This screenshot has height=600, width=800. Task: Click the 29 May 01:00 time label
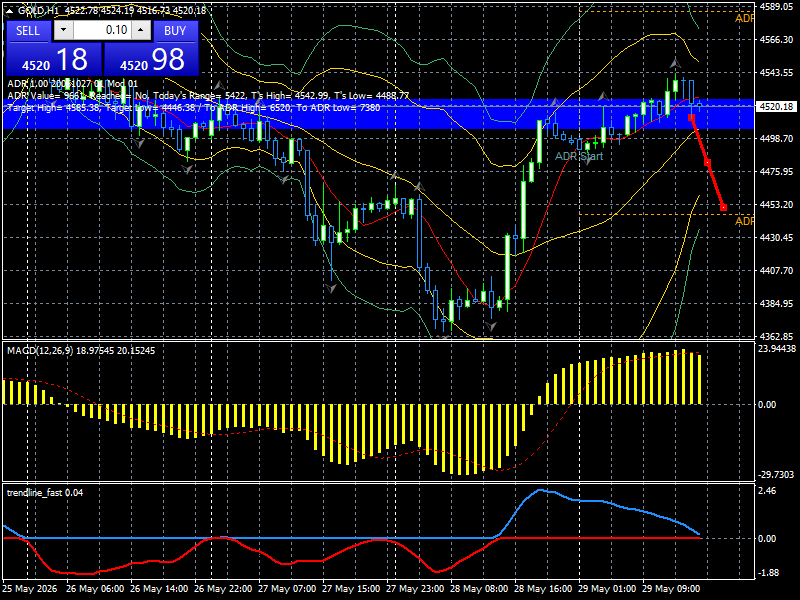[607, 589]
